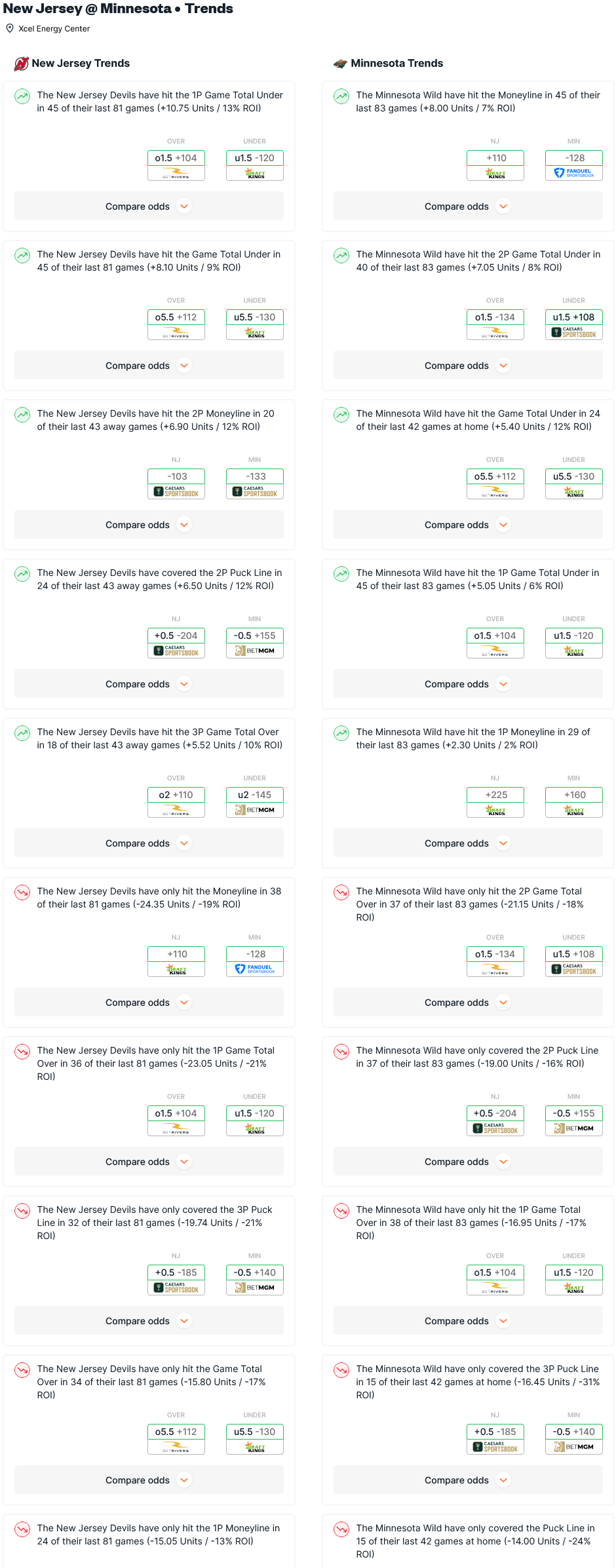Expand Compare odds for Devils 1P Game Total Under

(149, 206)
